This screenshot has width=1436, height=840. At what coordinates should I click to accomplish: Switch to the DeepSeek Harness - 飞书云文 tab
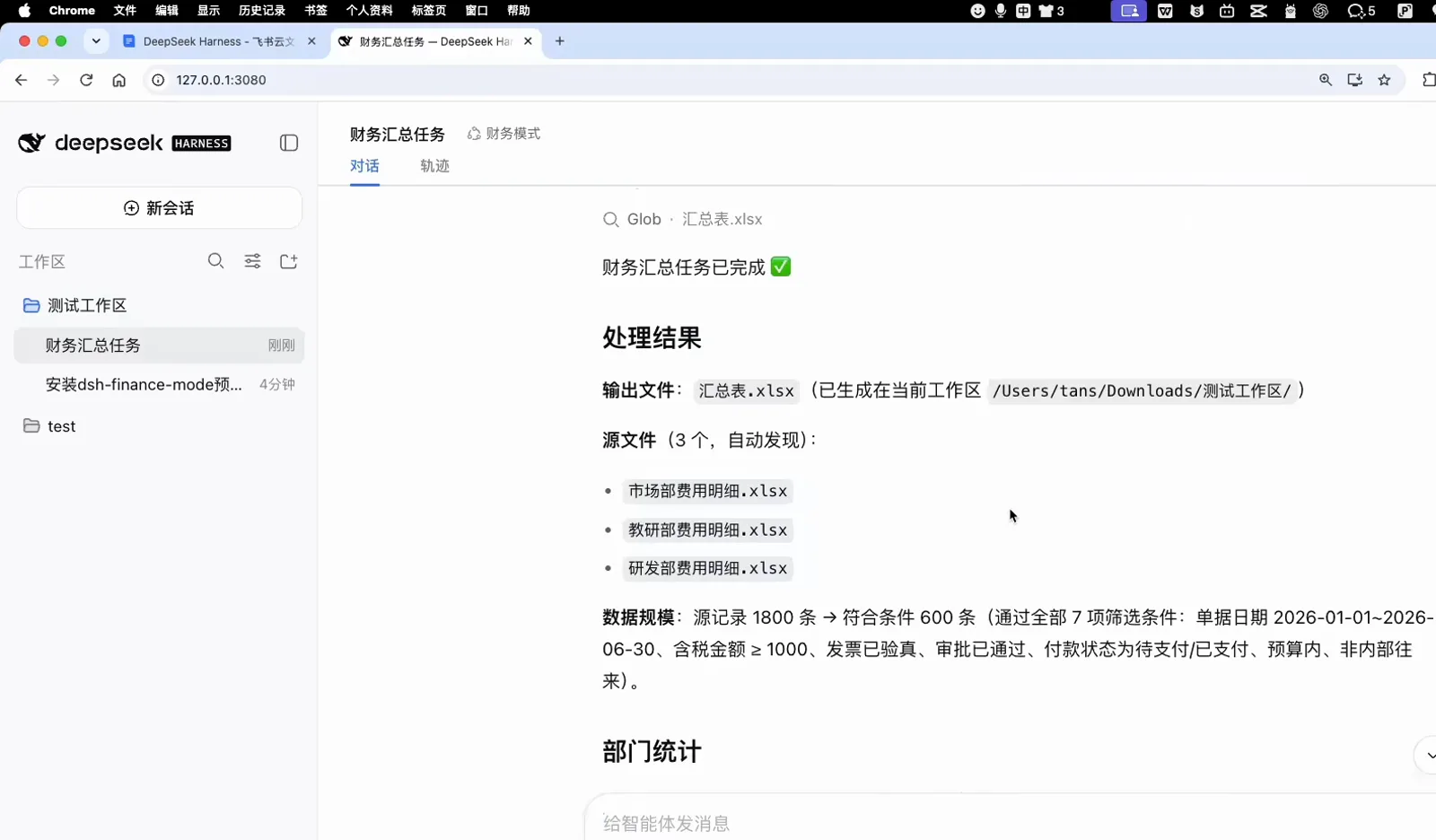219,41
